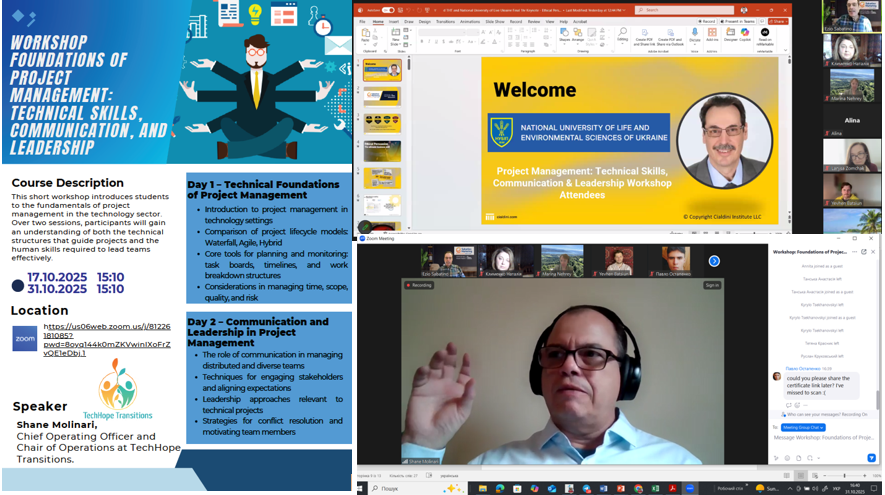Image resolution: width=885 pixels, height=495 pixels.
Task: Click the Windows taskbar search box
Action: [419, 489]
